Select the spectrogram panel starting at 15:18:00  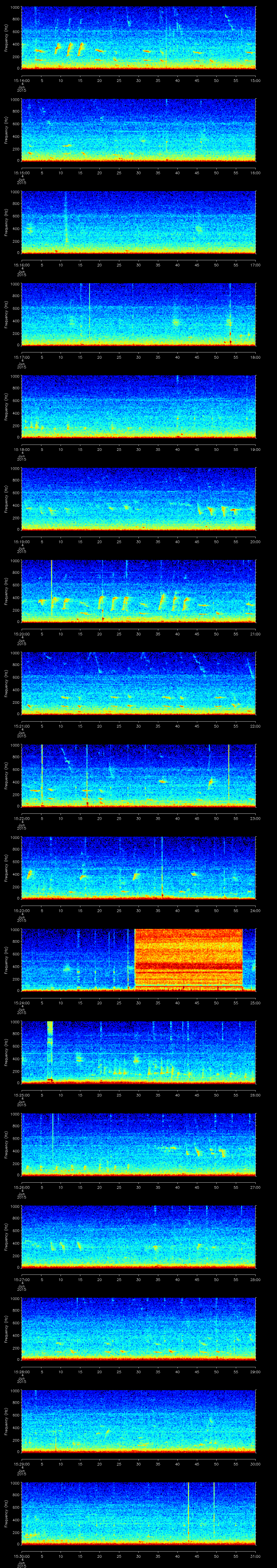(x=139, y=407)
